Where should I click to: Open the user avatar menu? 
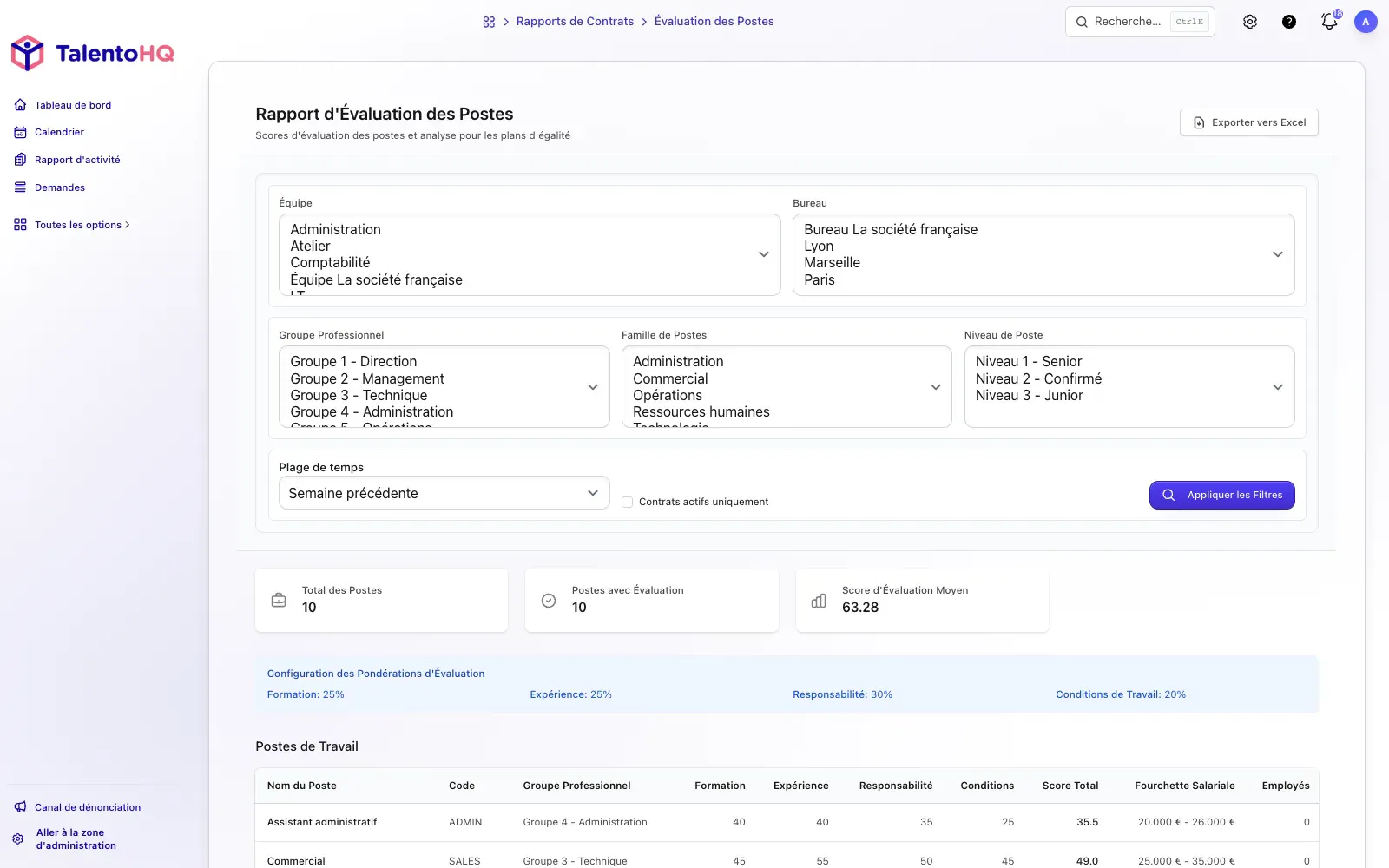1366,22
